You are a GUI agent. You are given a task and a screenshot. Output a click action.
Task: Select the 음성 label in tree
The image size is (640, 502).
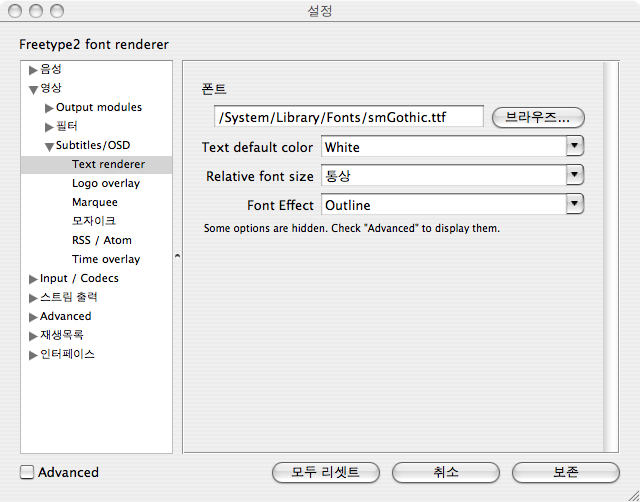51,69
